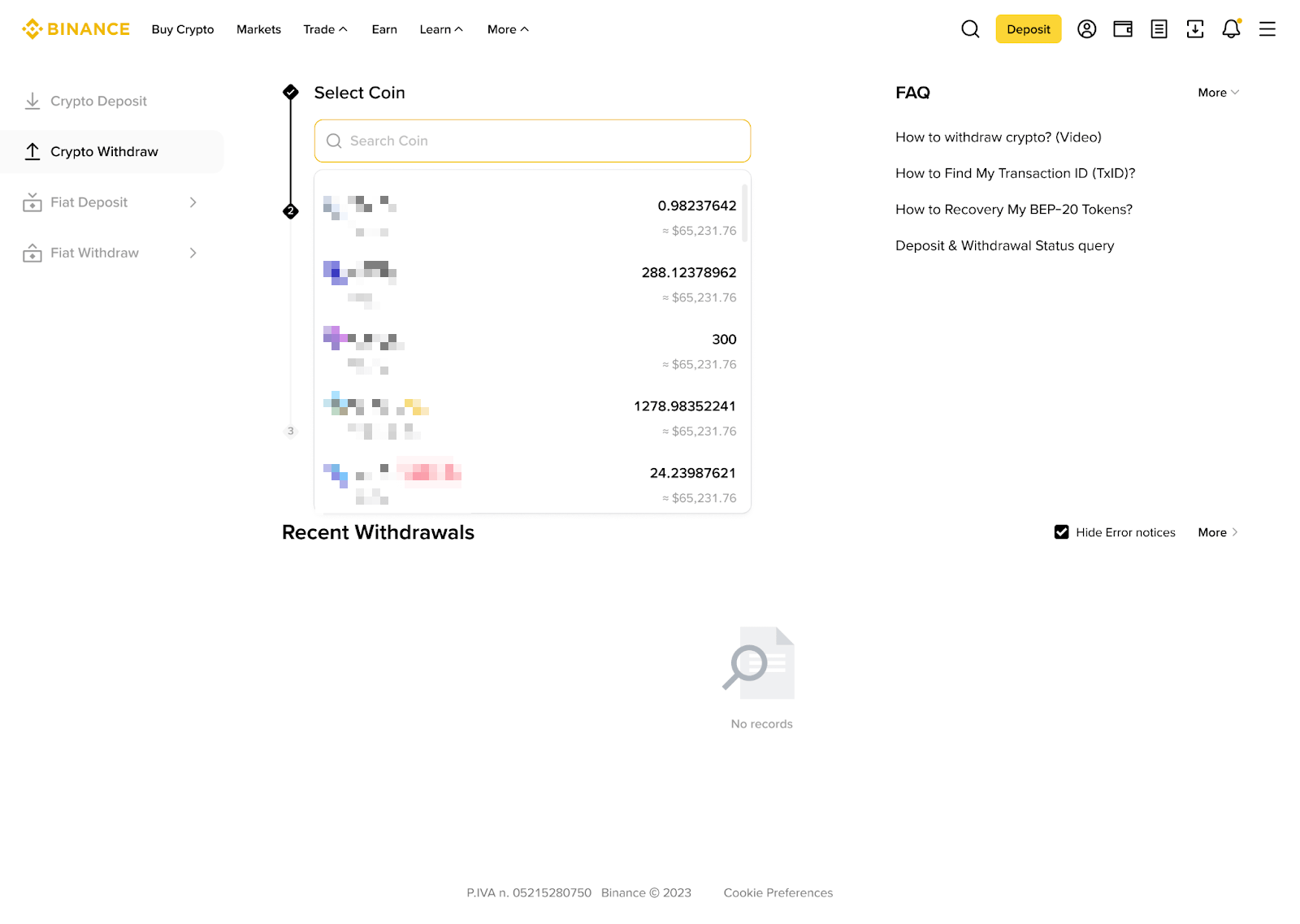The height and width of the screenshot is (924, 1300).
Task: Go to Markets page
Action: [258, 29]
